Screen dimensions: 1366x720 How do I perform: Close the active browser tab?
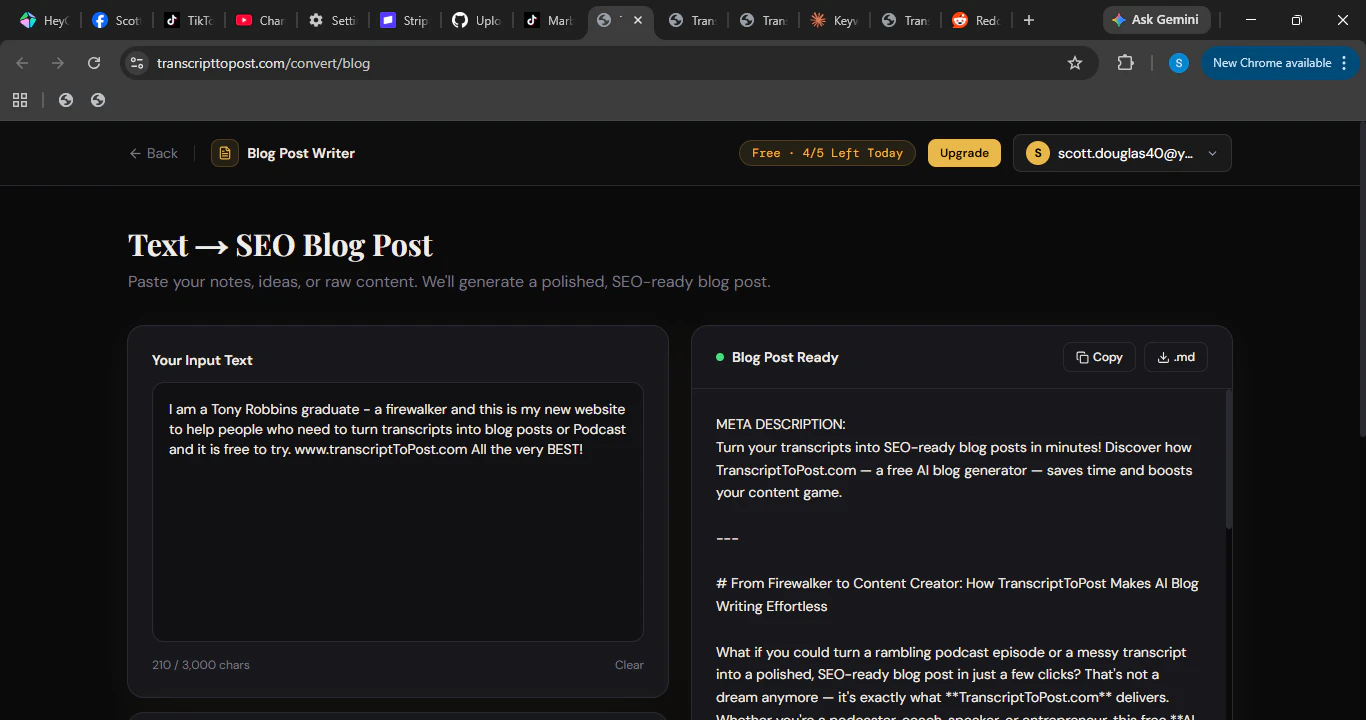pos(638,20)
